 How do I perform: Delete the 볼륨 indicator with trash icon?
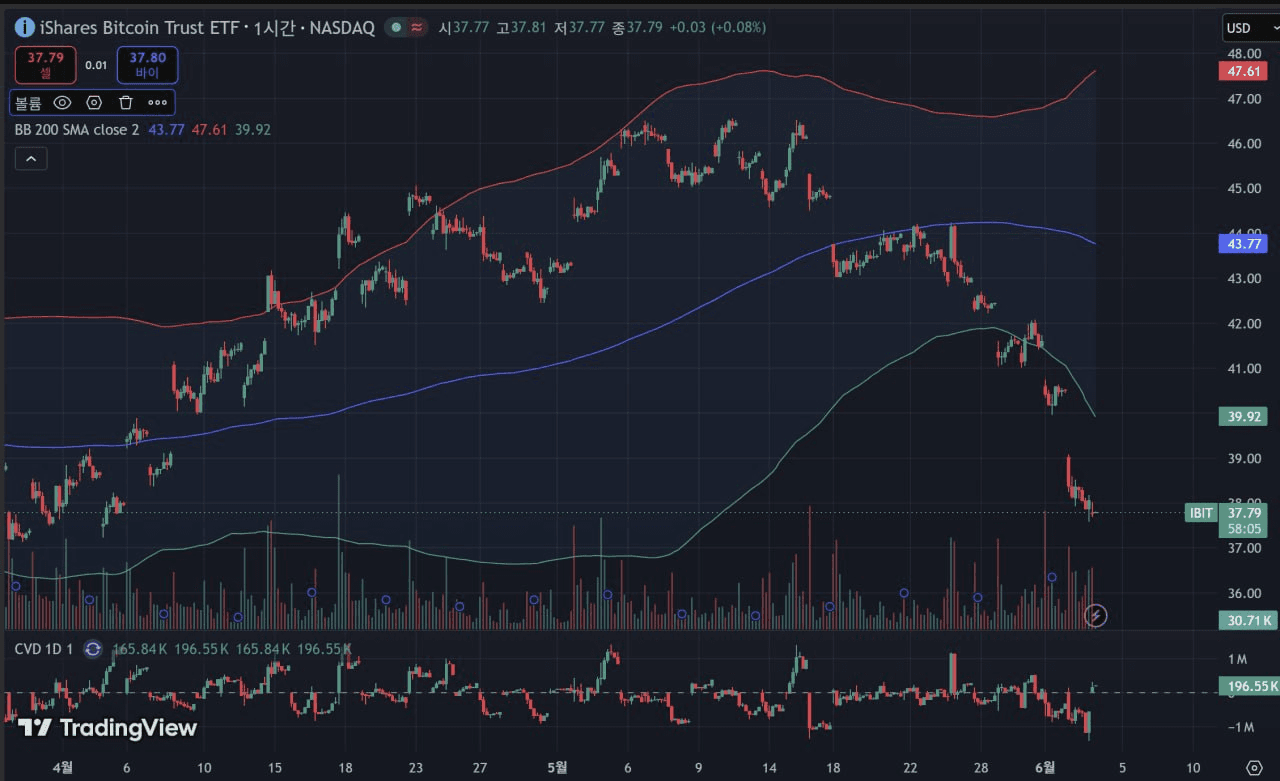(126, 102)
